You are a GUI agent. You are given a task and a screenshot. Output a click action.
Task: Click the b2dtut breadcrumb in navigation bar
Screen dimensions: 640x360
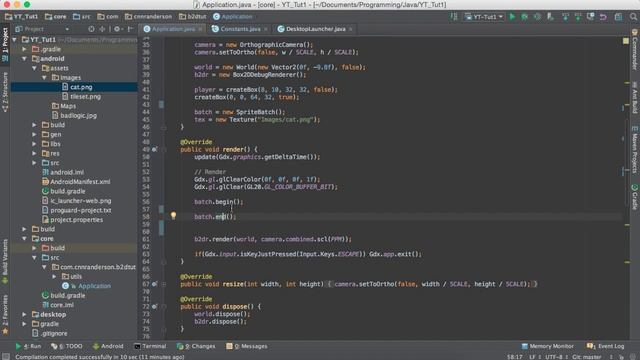[192, 17]
